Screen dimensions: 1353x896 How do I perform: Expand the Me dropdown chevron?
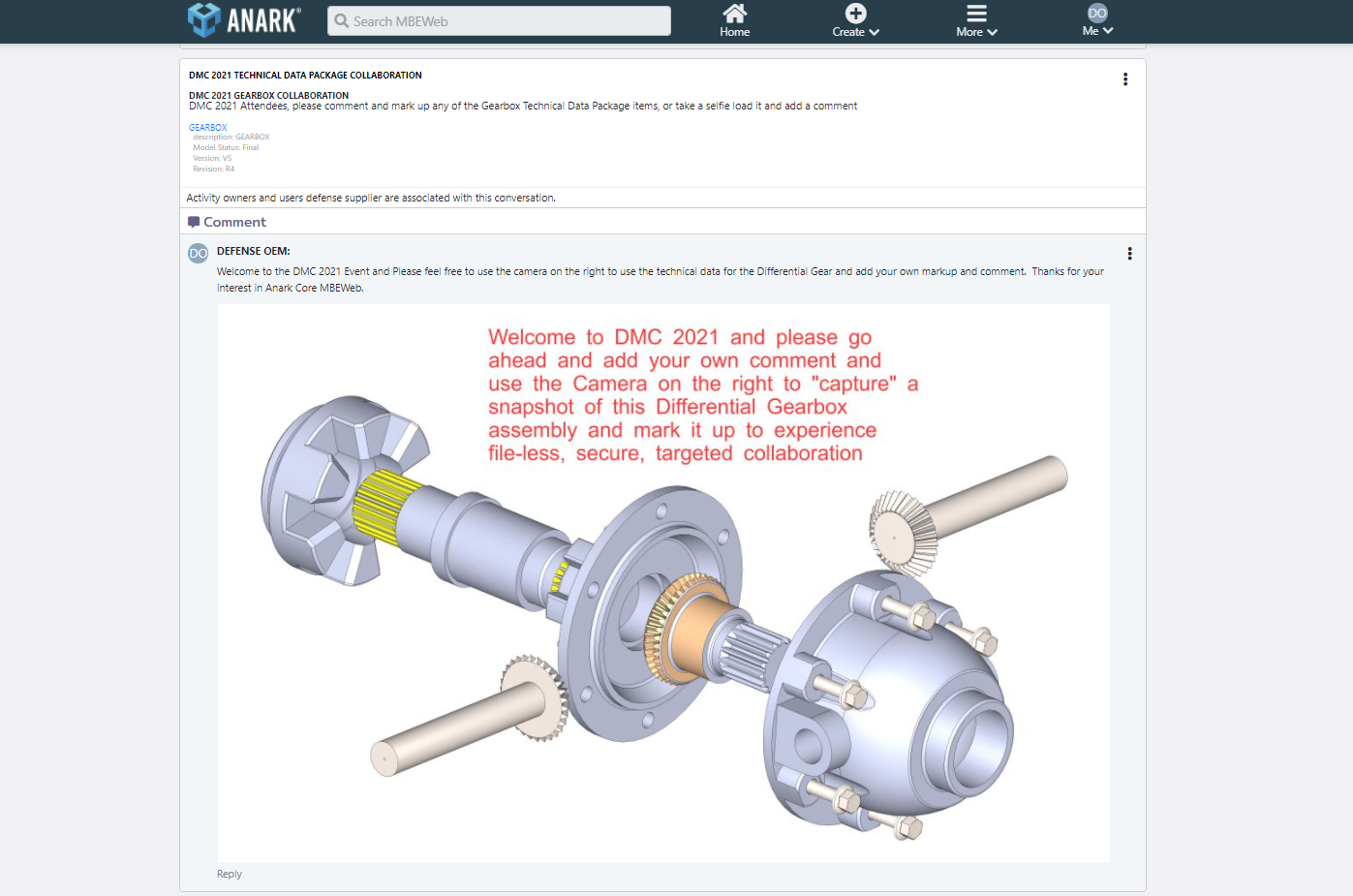pos(1108,31)
